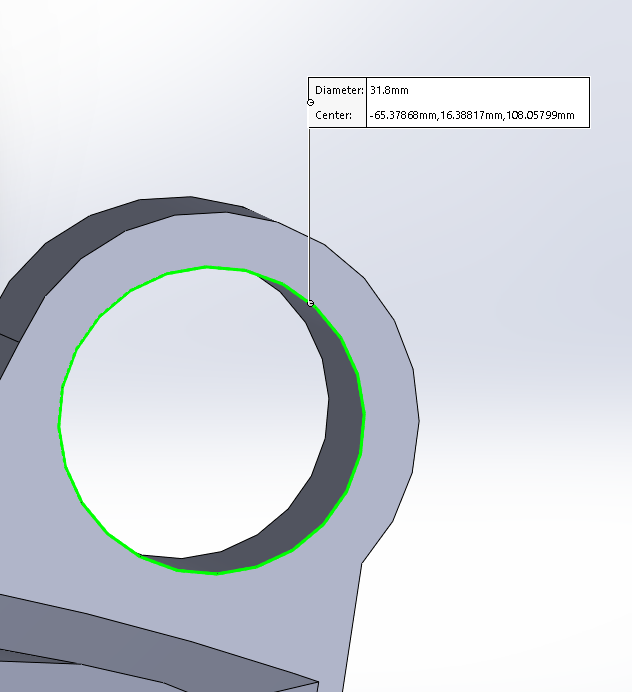632x692 pixels.
Task: Click the Center coordinates value in the callout
Action: tap(472, 115)
